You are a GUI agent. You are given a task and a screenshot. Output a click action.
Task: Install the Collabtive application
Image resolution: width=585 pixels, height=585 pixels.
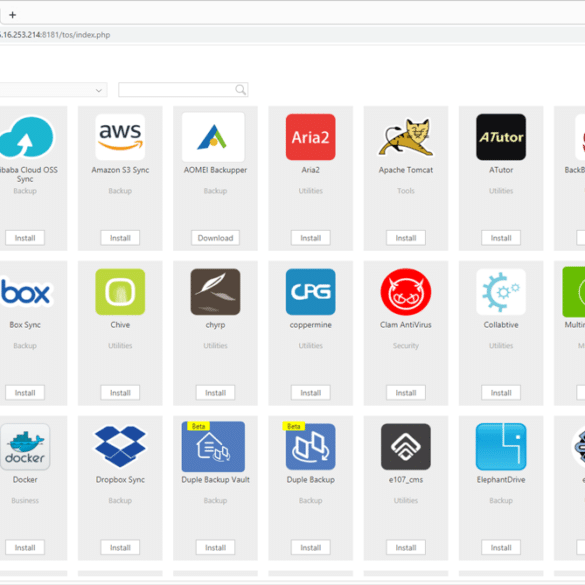[501, 393]
